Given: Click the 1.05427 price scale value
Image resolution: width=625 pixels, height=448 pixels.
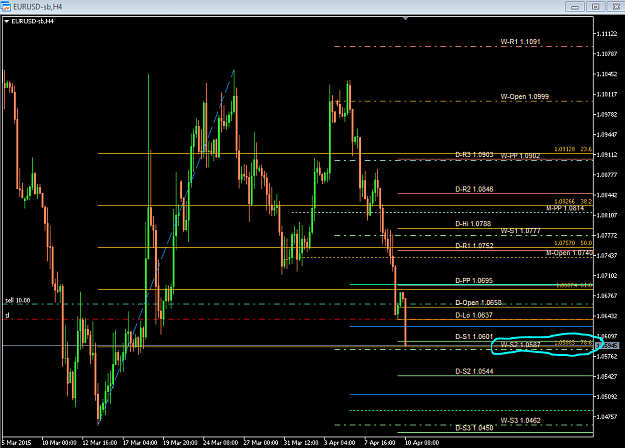Looking at the screenshot, I should 607,376.
